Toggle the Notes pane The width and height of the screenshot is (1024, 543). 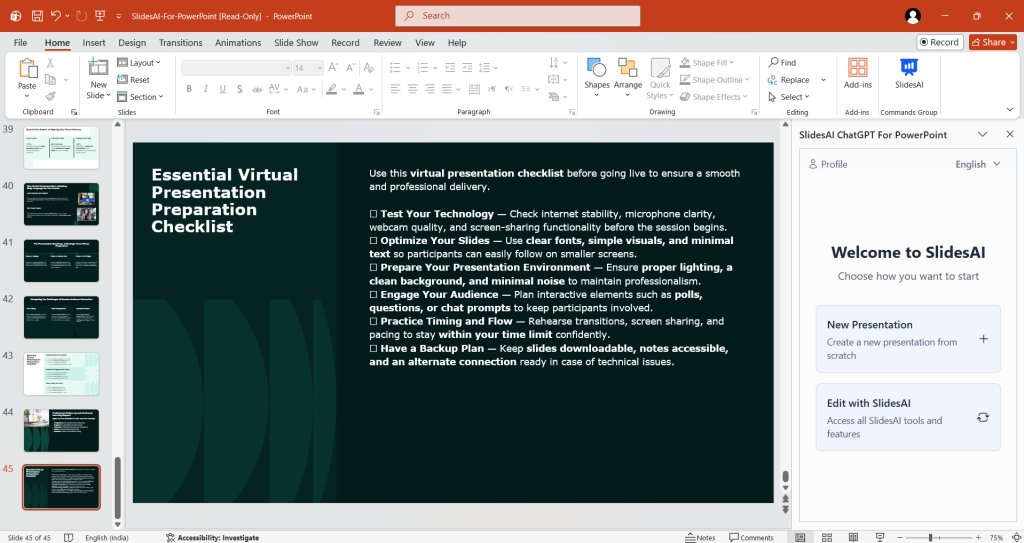[700, 537]
